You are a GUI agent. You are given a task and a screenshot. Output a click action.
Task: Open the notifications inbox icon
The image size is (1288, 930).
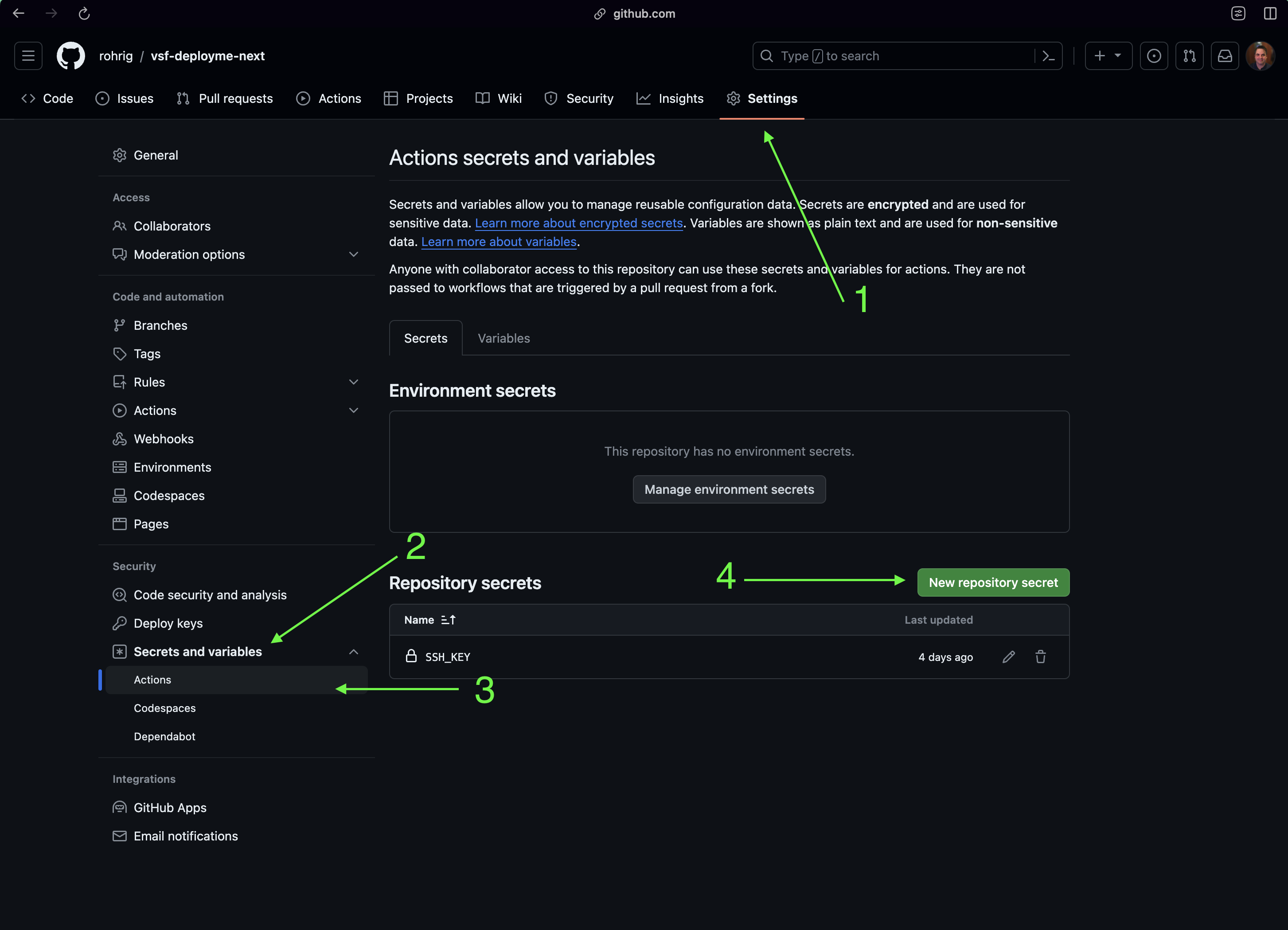[x=1225, y=56]
